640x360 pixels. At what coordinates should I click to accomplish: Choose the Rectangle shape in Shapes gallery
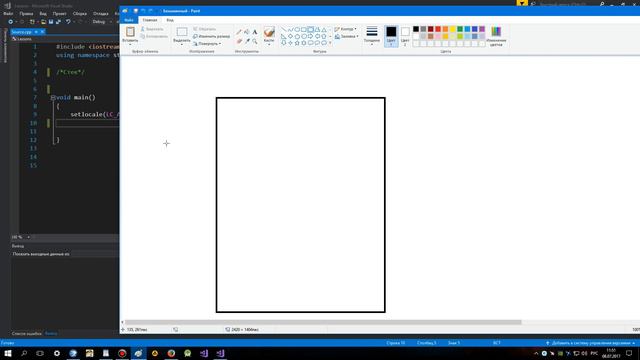coord(304,29)
